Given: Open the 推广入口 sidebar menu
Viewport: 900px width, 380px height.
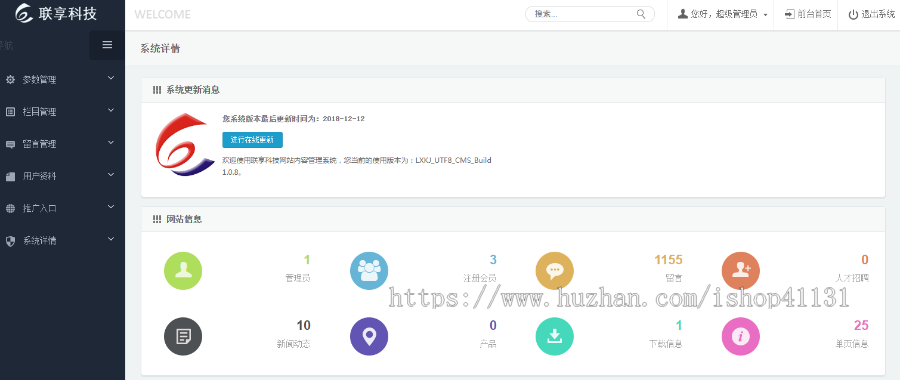Looking at the screenshot, I should tap(62, 208).
